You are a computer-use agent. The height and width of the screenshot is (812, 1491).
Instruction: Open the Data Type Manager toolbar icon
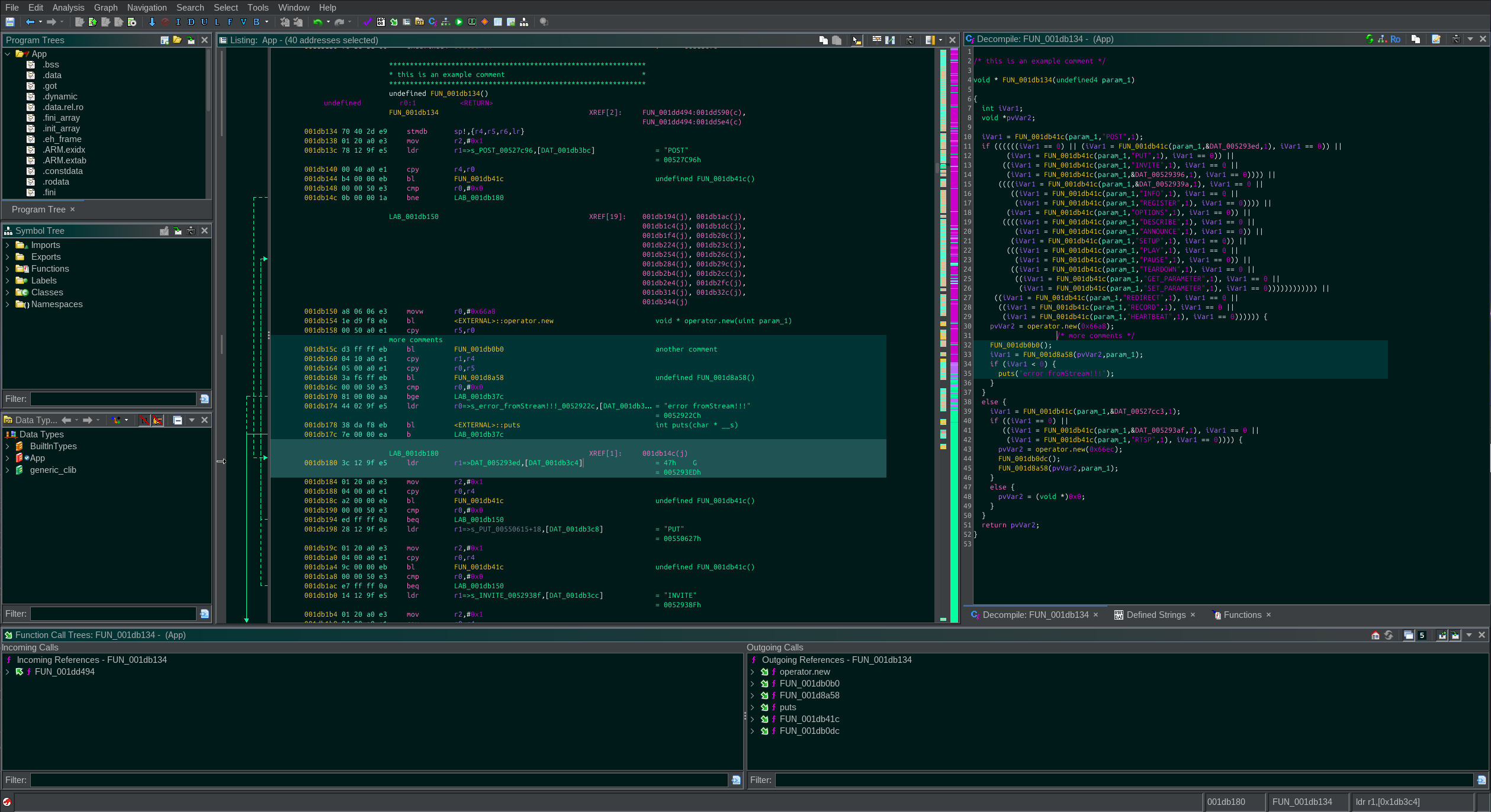pyautogui.click(x=420, y=22)
